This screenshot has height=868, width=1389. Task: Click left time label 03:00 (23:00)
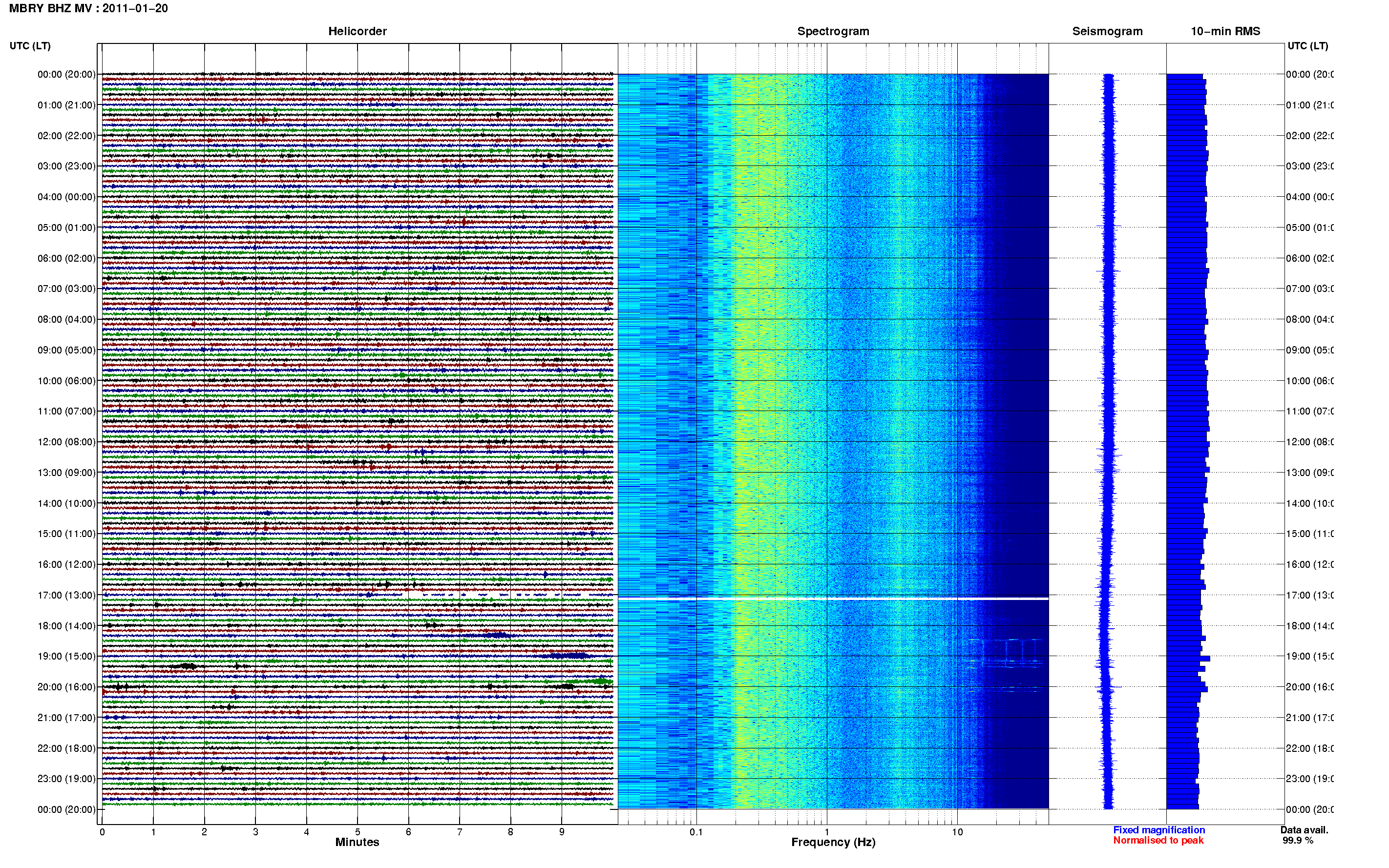coord(66,166)
